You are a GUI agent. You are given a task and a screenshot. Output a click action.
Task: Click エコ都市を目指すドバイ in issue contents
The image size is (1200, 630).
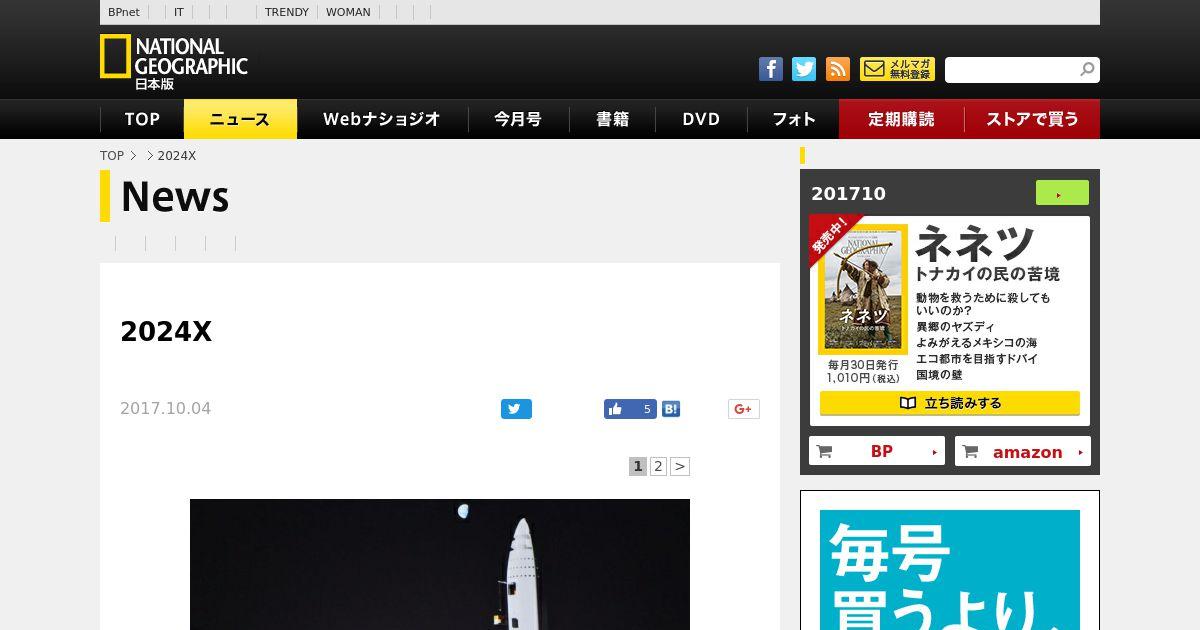point(977,359)
